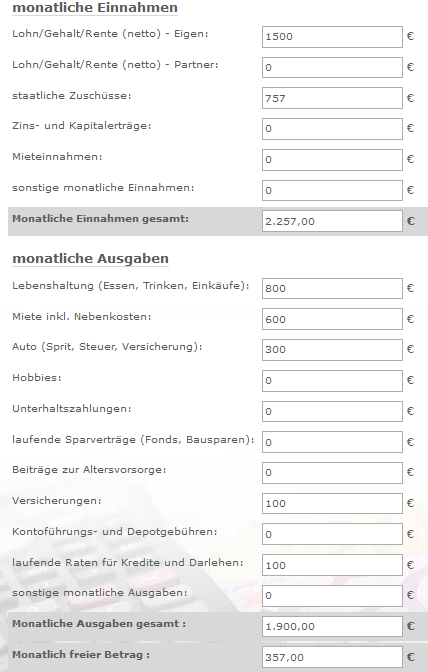Click the laufende Sparverträge input field
Image resolution: width=428 pixels, height=672 pixels.
(332, 442)
